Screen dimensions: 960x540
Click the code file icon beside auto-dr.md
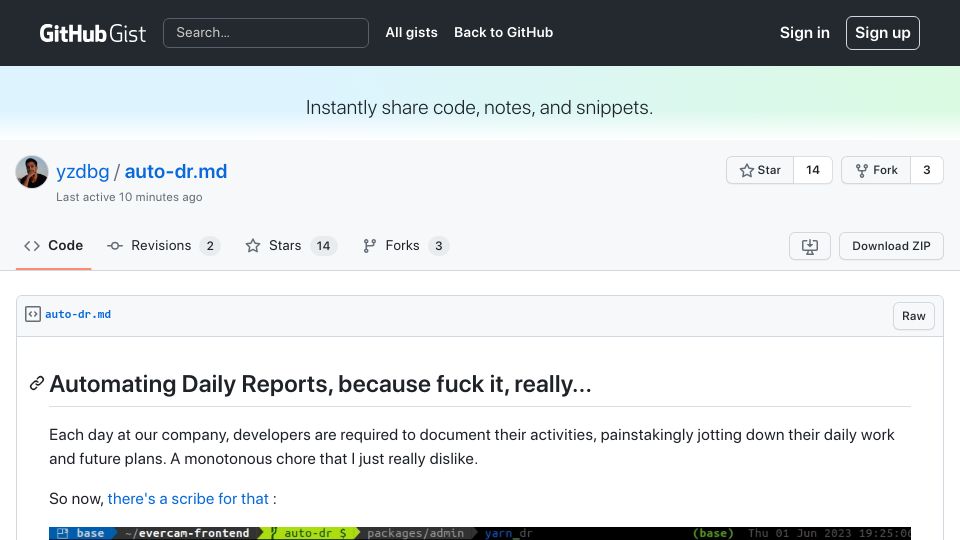click(x=32, y=314)
